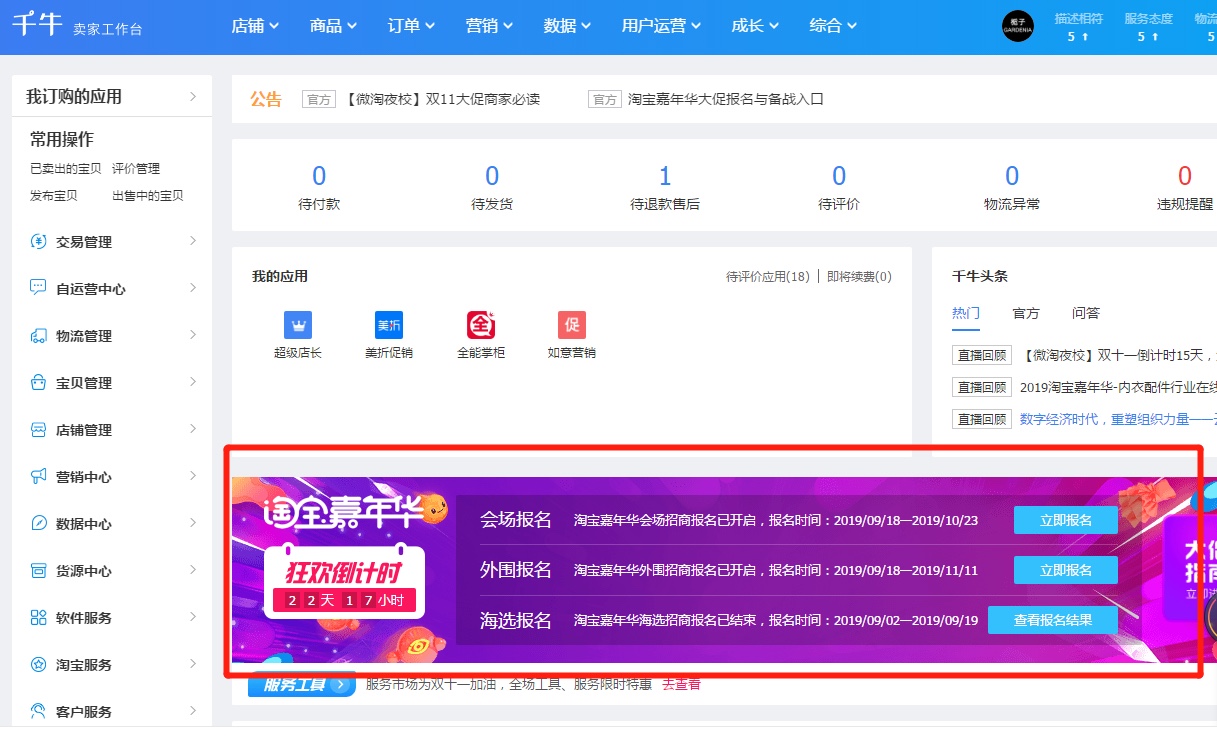Open 发布宝贝 shortcut
This screenshot has height=739, width=1217.
(x=54, y=196)
